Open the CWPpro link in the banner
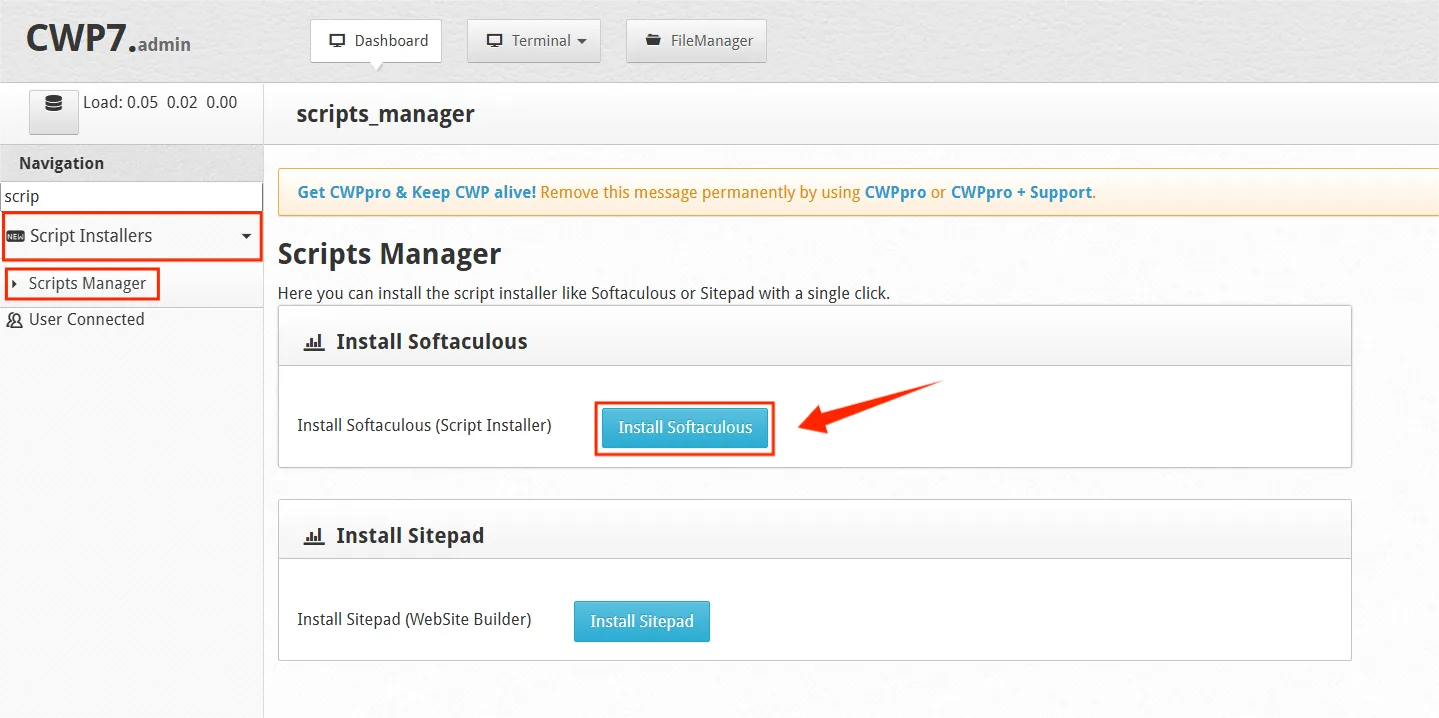1439x718 pixels. (x=896, y=191)
